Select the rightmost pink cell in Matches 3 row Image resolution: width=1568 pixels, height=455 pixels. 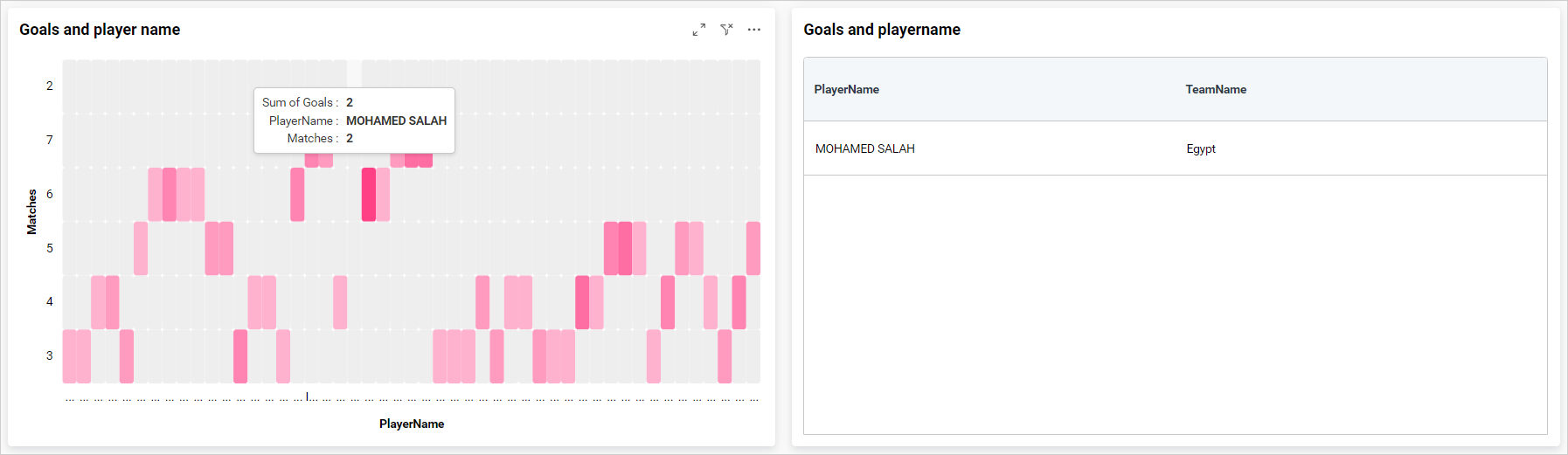tap(725, 356)
